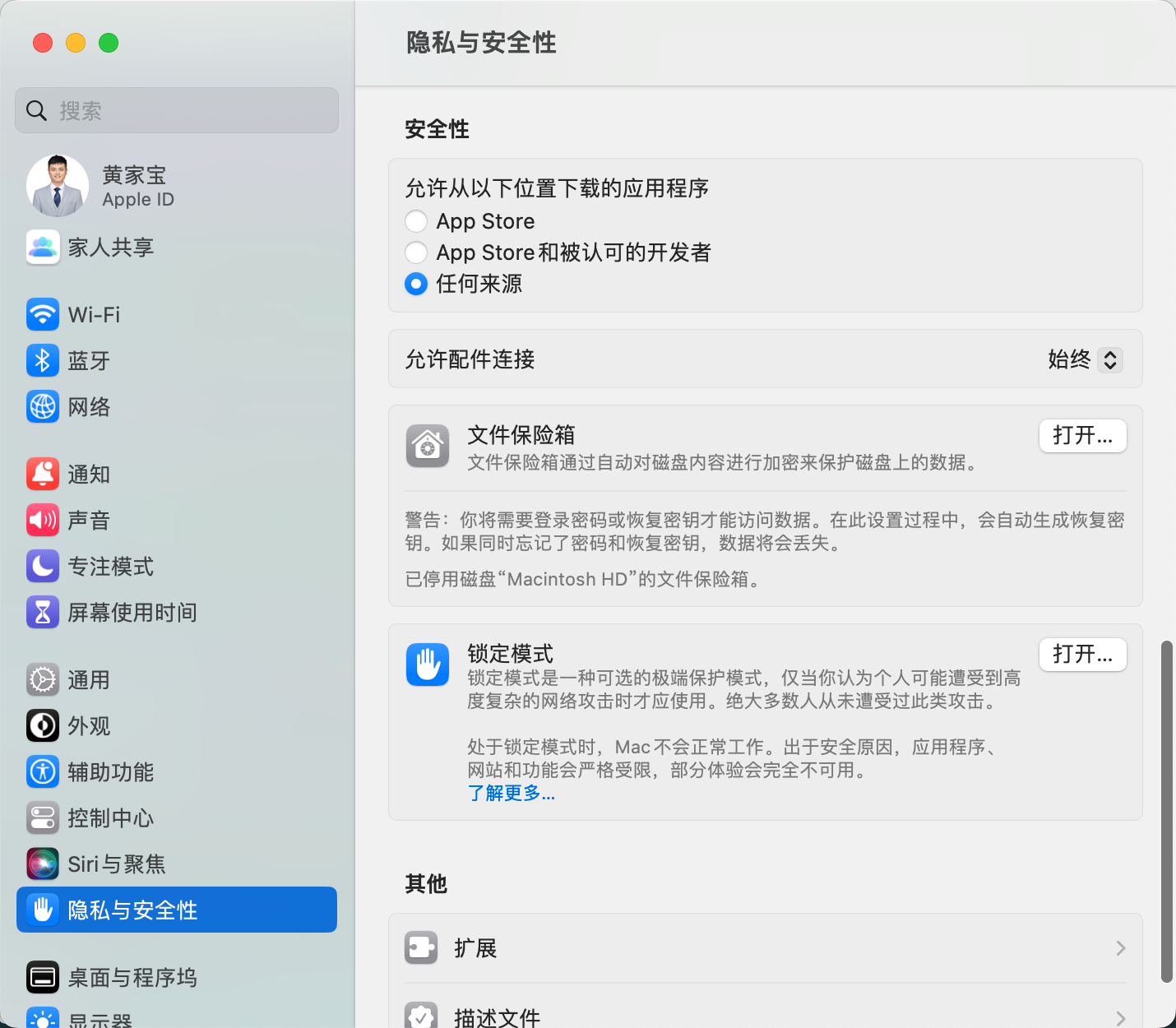Open the 控制中心 icon
This screenshot has height=1028, width=1176.
(43, 817)
